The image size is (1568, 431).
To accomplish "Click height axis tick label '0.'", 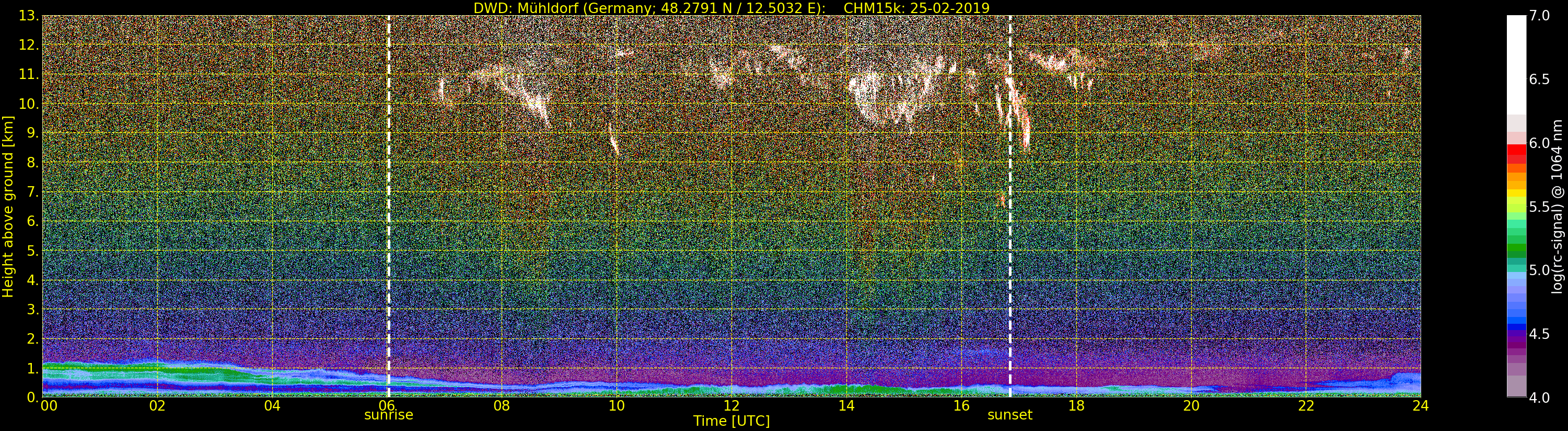I will point(32,398).
